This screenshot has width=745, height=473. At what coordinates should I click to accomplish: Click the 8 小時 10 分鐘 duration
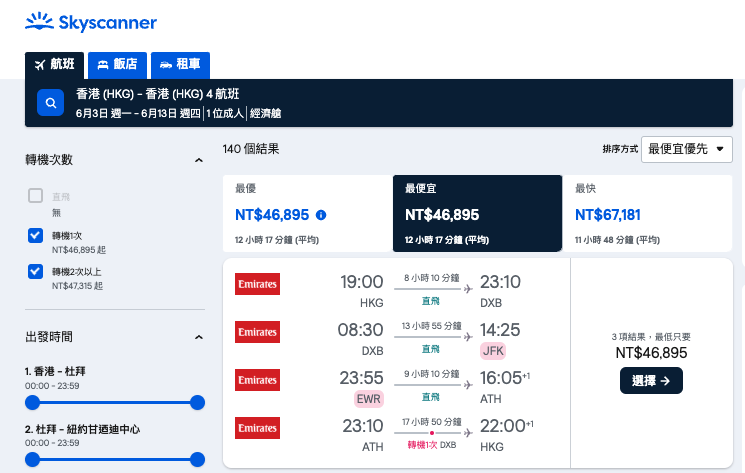[x=431, y=278]
